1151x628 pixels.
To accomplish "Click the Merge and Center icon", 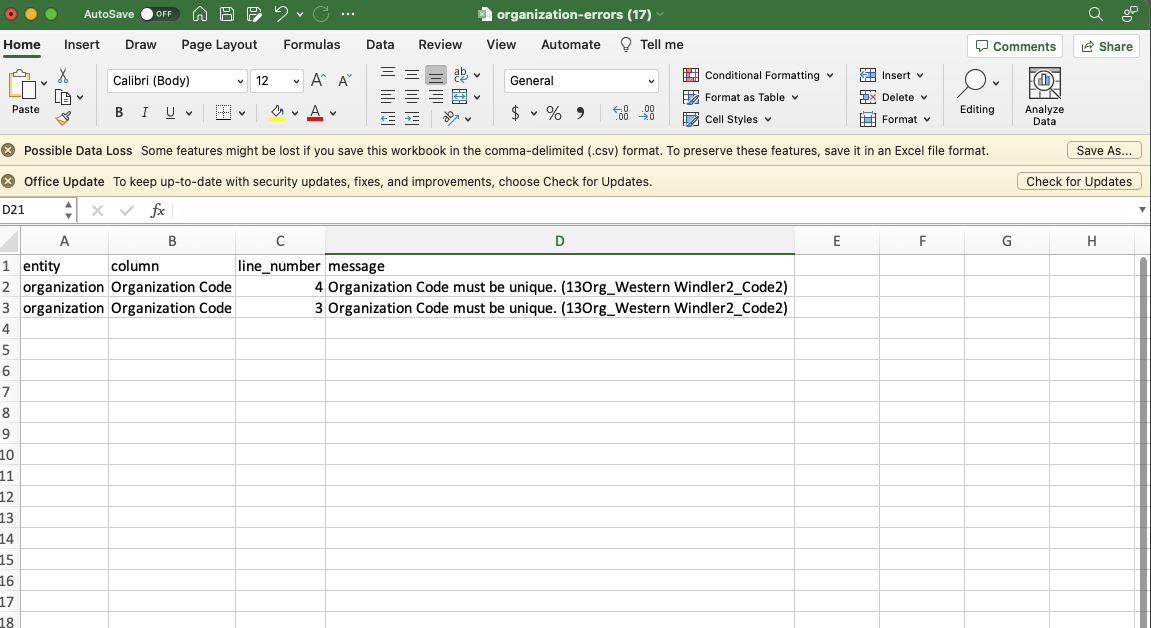I will (460, 96).
